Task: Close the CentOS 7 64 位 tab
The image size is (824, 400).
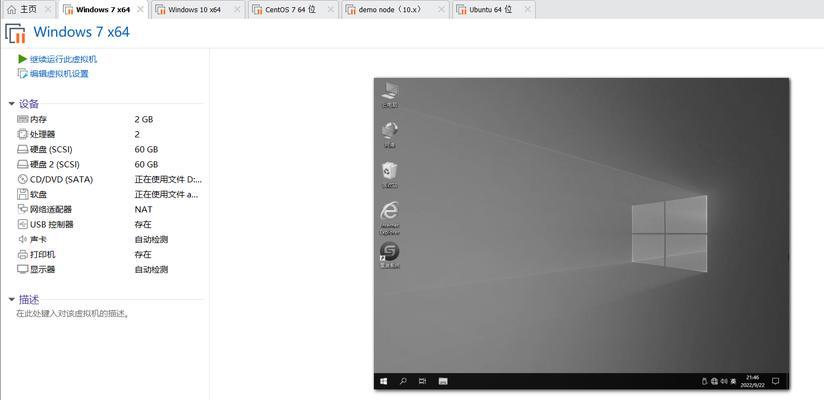Action: tap(332, 9)
